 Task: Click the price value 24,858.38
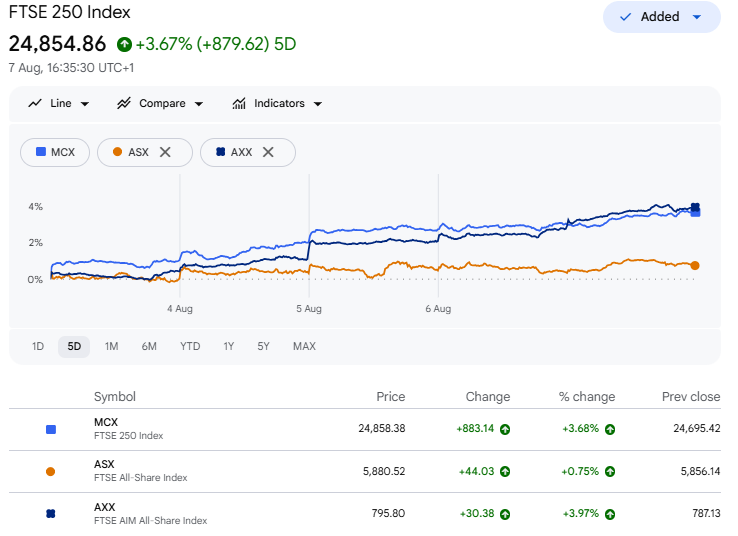click(x=382, y=429)
